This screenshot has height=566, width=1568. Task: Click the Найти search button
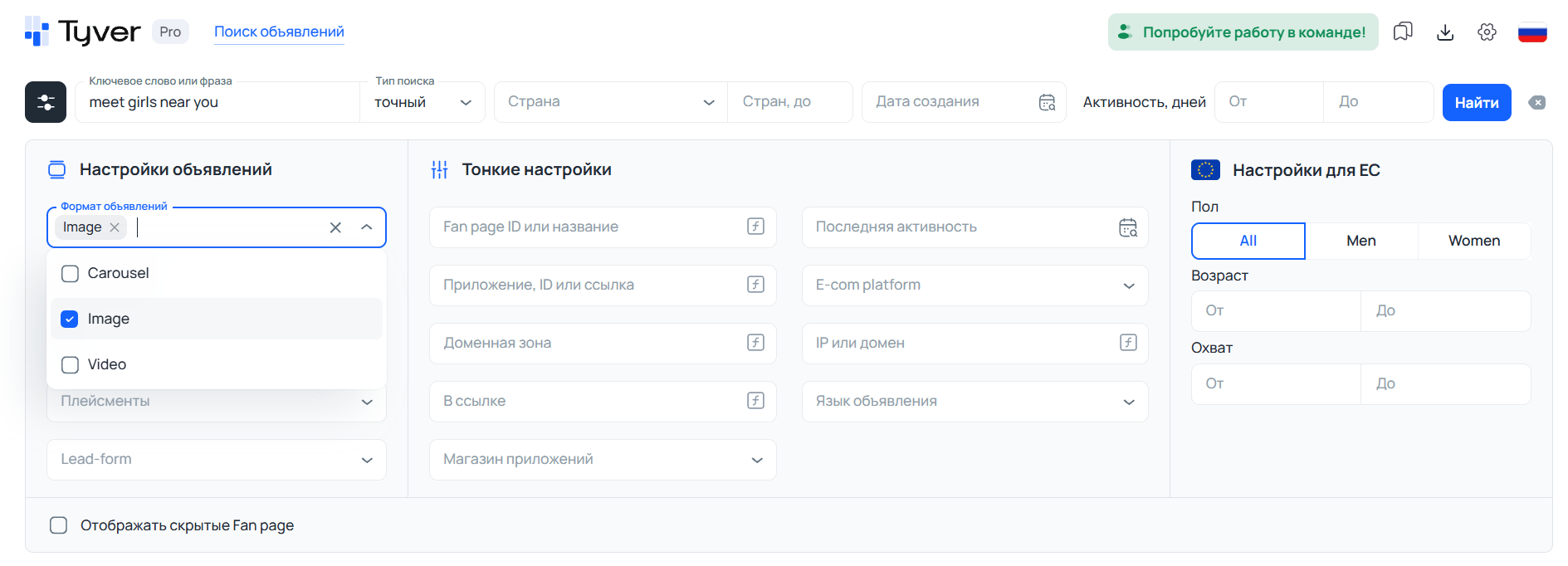(x=1477, y=103)
